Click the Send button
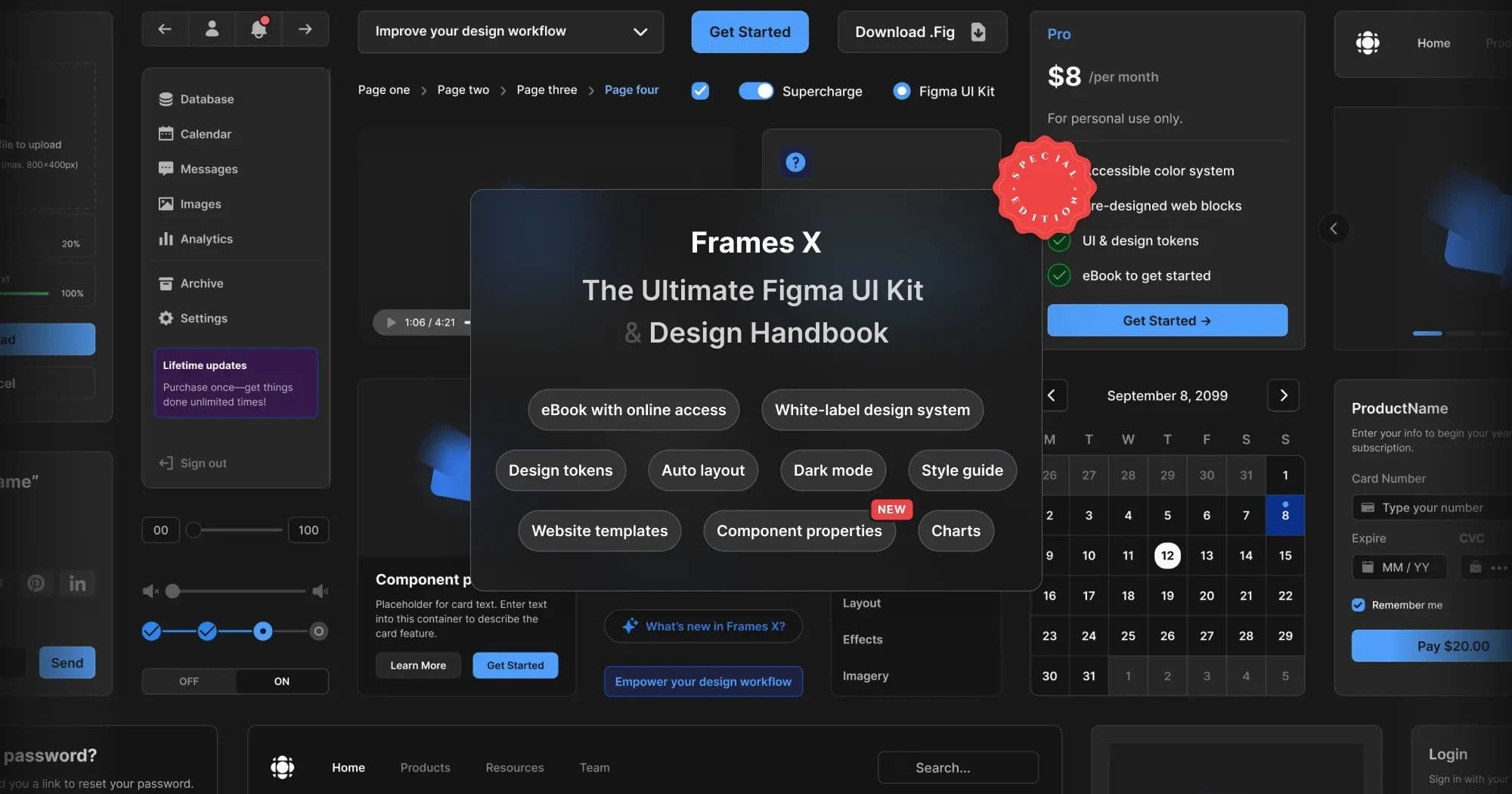Screen dimensions: 1512x794 tap(67, 662)
